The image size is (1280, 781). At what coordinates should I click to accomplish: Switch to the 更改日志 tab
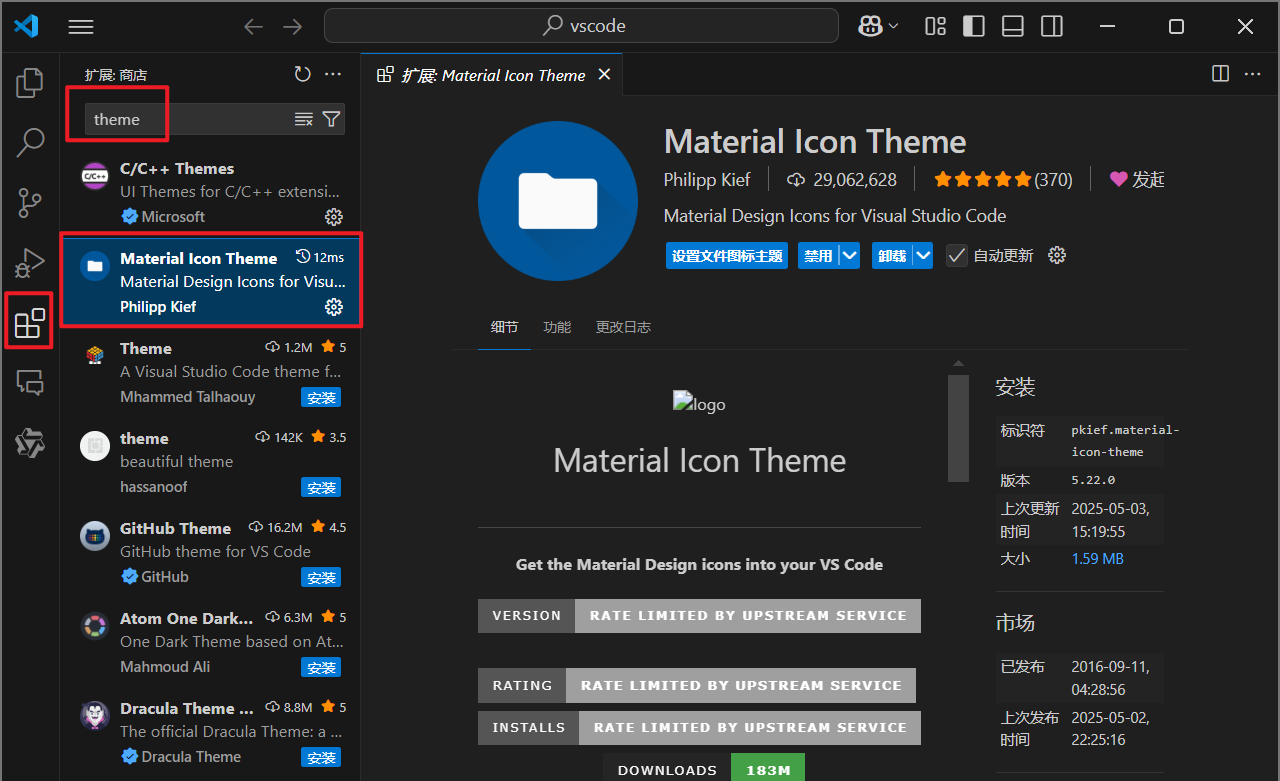(x=623, y=327)
